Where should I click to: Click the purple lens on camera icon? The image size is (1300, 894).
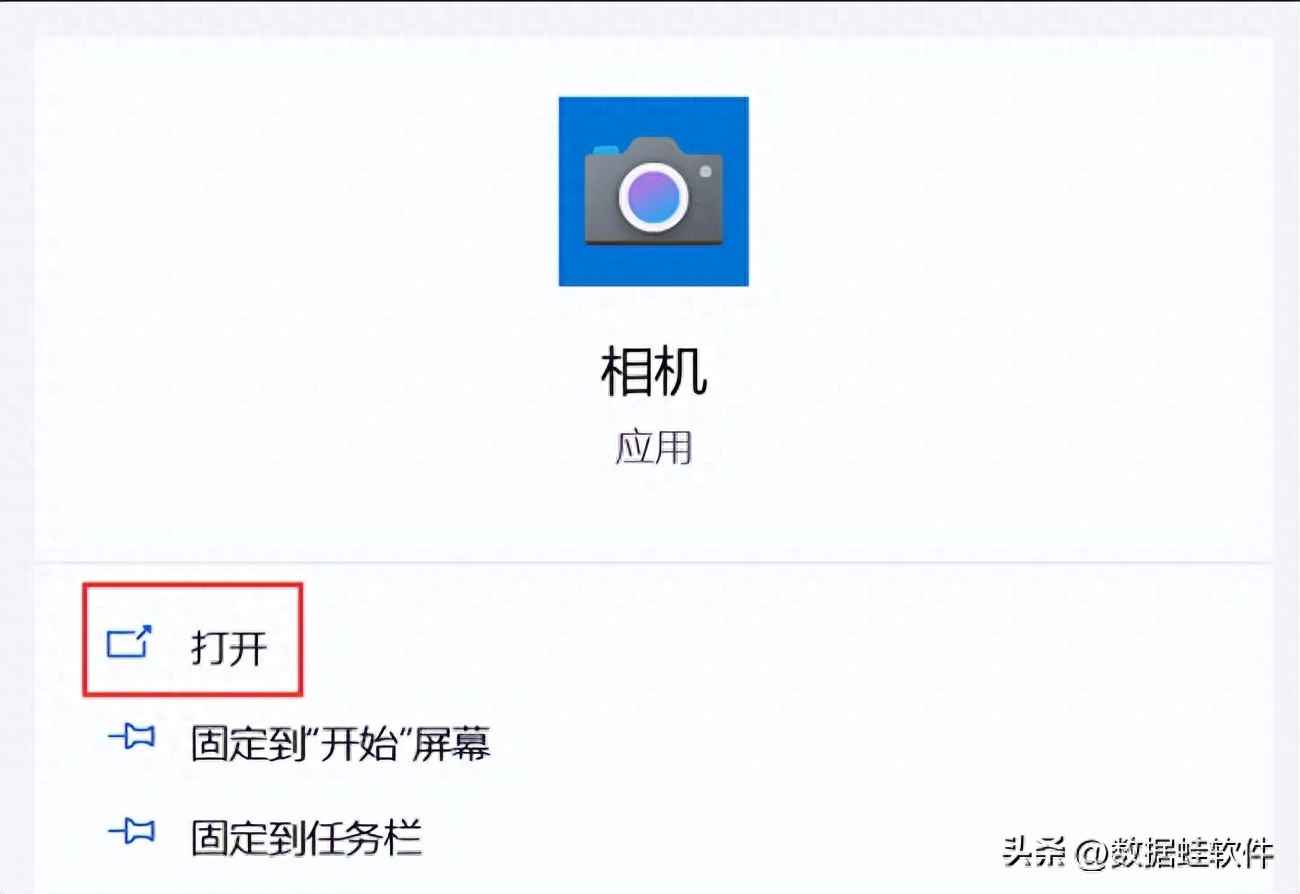[x=653, y=196]
